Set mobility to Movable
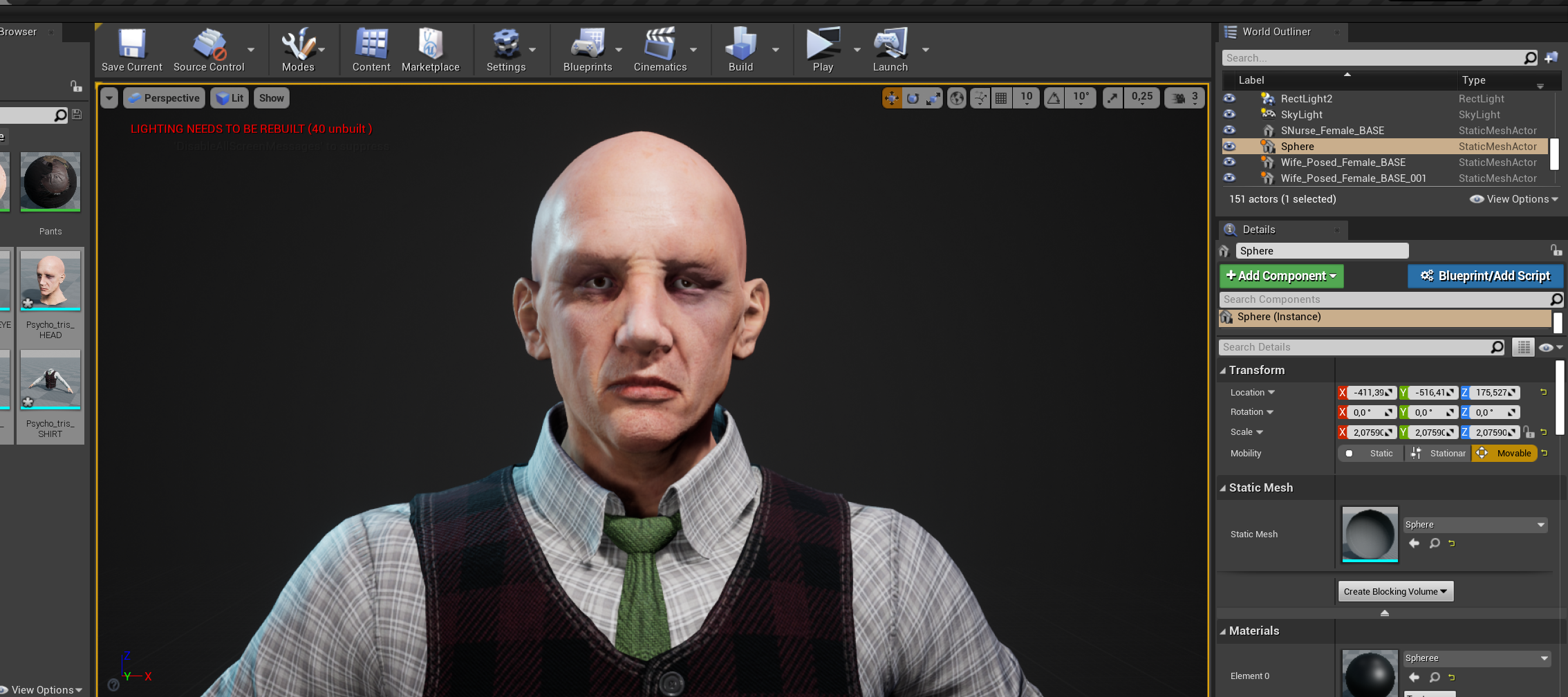Viewport: 1568px width, 697px height. [x=1505, y=454]
